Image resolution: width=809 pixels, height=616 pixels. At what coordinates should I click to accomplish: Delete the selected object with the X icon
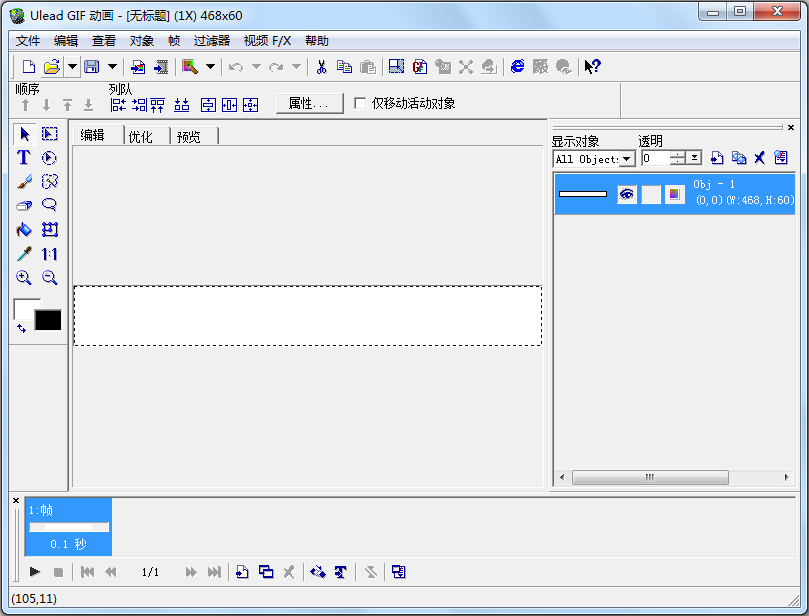[x=760, y=157]
